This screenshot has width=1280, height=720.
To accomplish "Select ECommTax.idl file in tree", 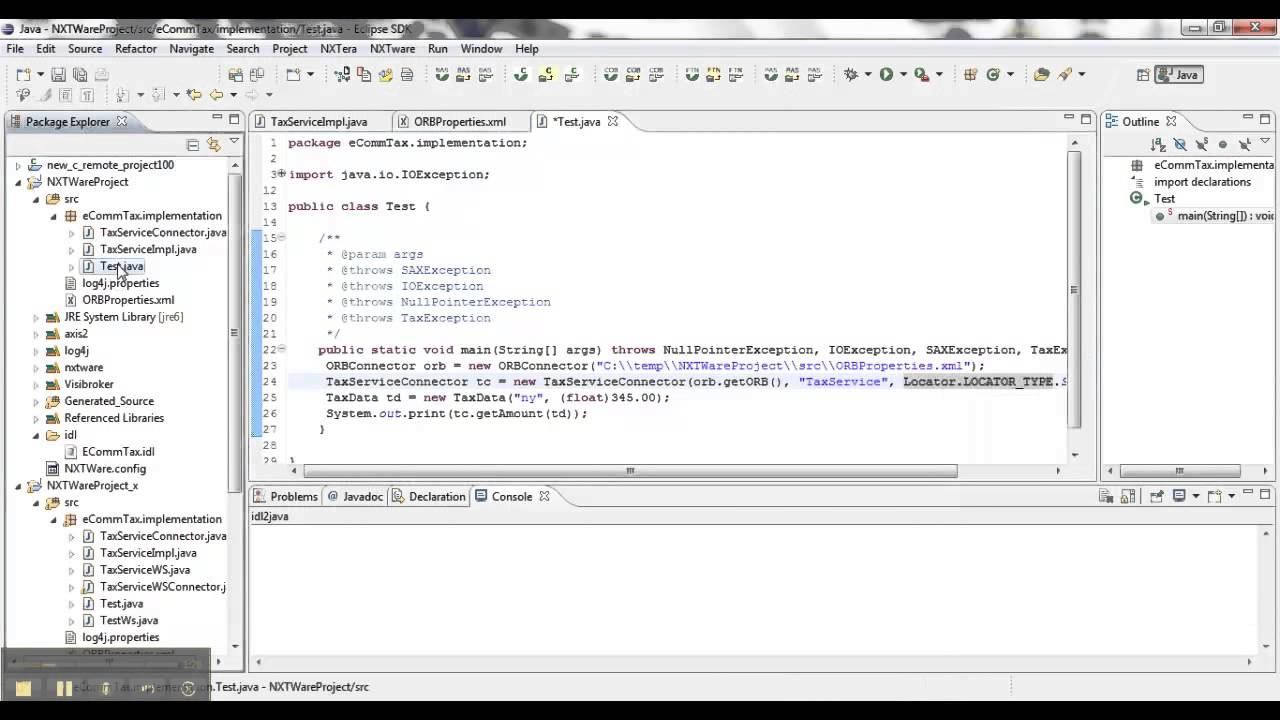I will [x=118, y=452].
